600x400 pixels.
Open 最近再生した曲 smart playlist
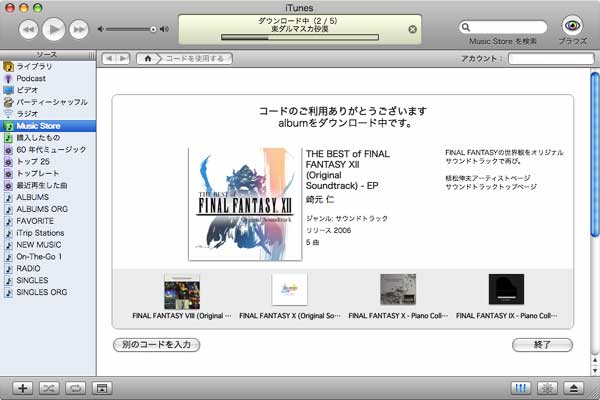[48, 185]
